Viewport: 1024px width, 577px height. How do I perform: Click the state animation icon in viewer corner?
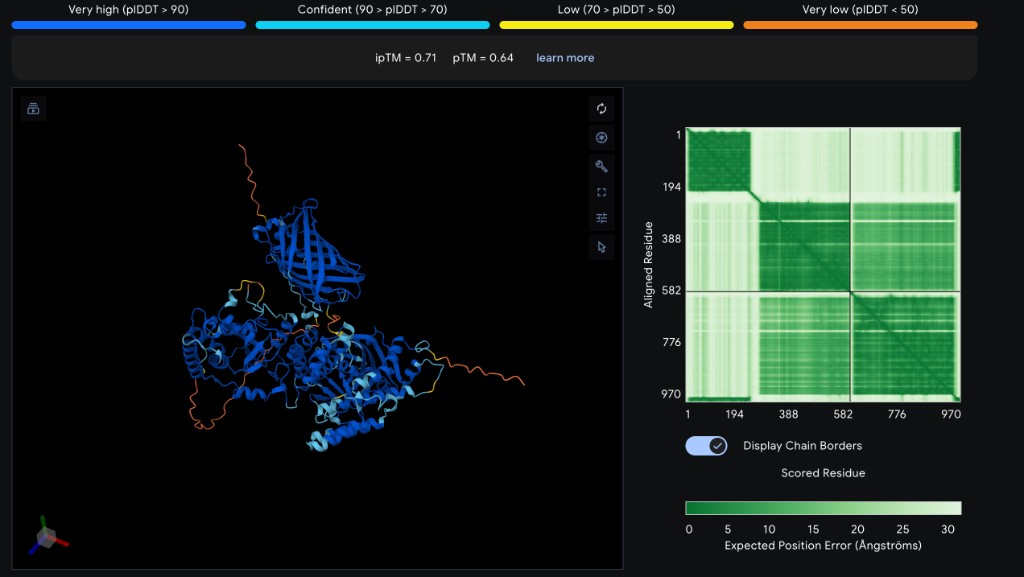pyautogui.click(x=33, y=108)
